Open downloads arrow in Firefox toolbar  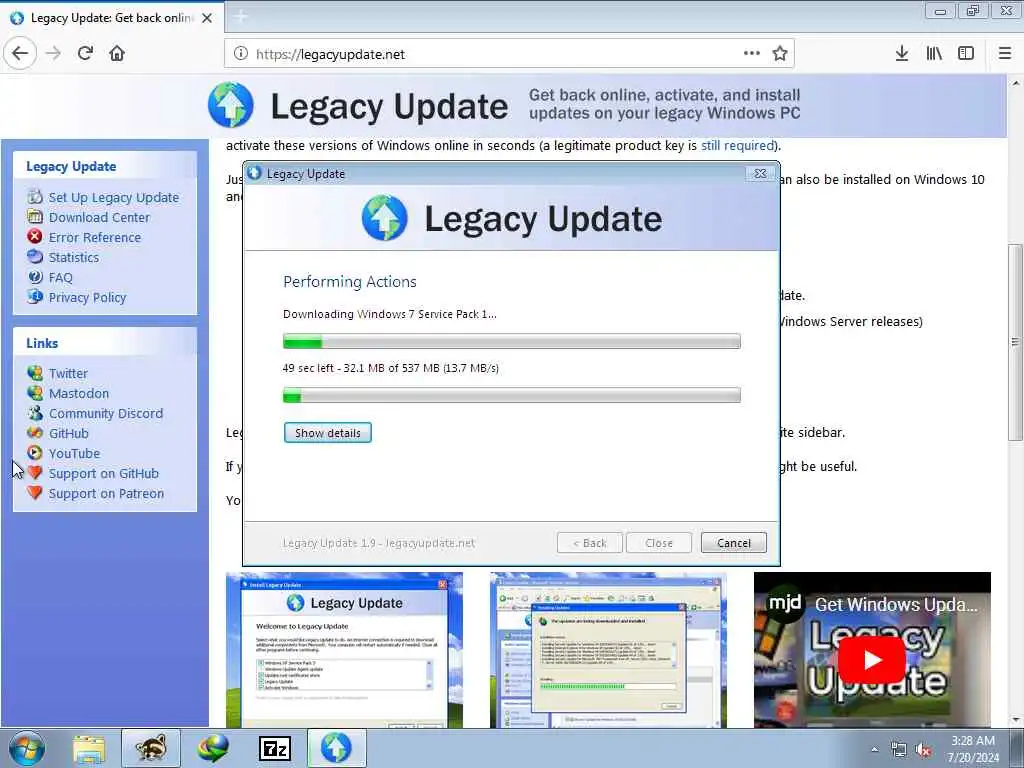[902, 54]
